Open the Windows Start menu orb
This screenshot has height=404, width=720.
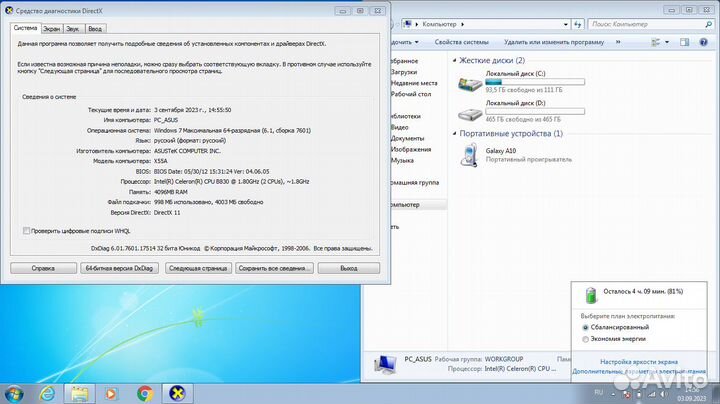tap(14, 394)
